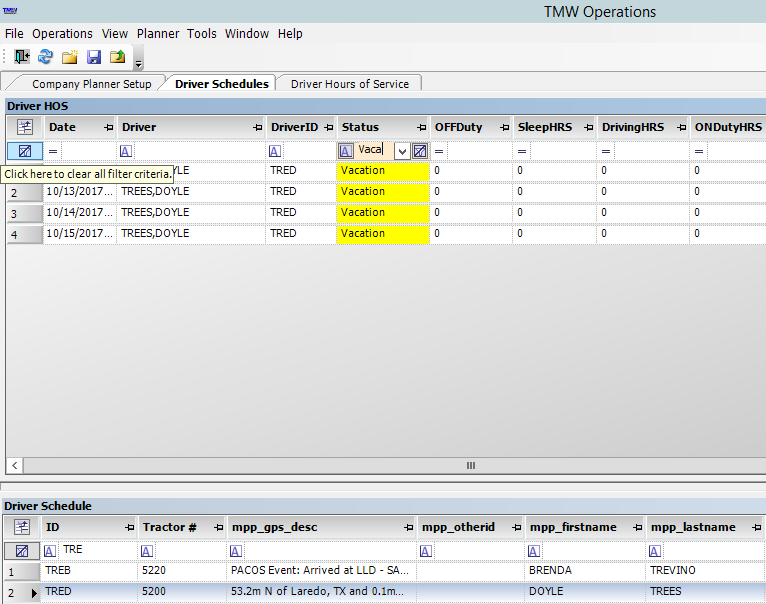The image size is (766, 604).
Task: Sort by the mpp_gps_desc column header
Action: (275, 527)
